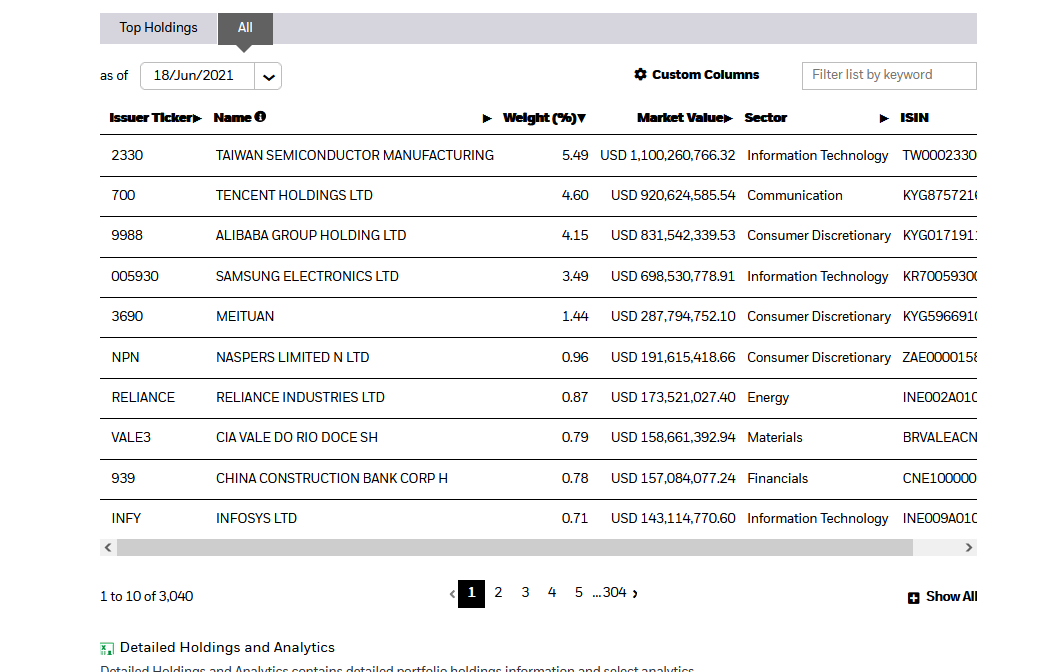Click ticker 005930
This screenshot has width=1063, height=672.
135,277
